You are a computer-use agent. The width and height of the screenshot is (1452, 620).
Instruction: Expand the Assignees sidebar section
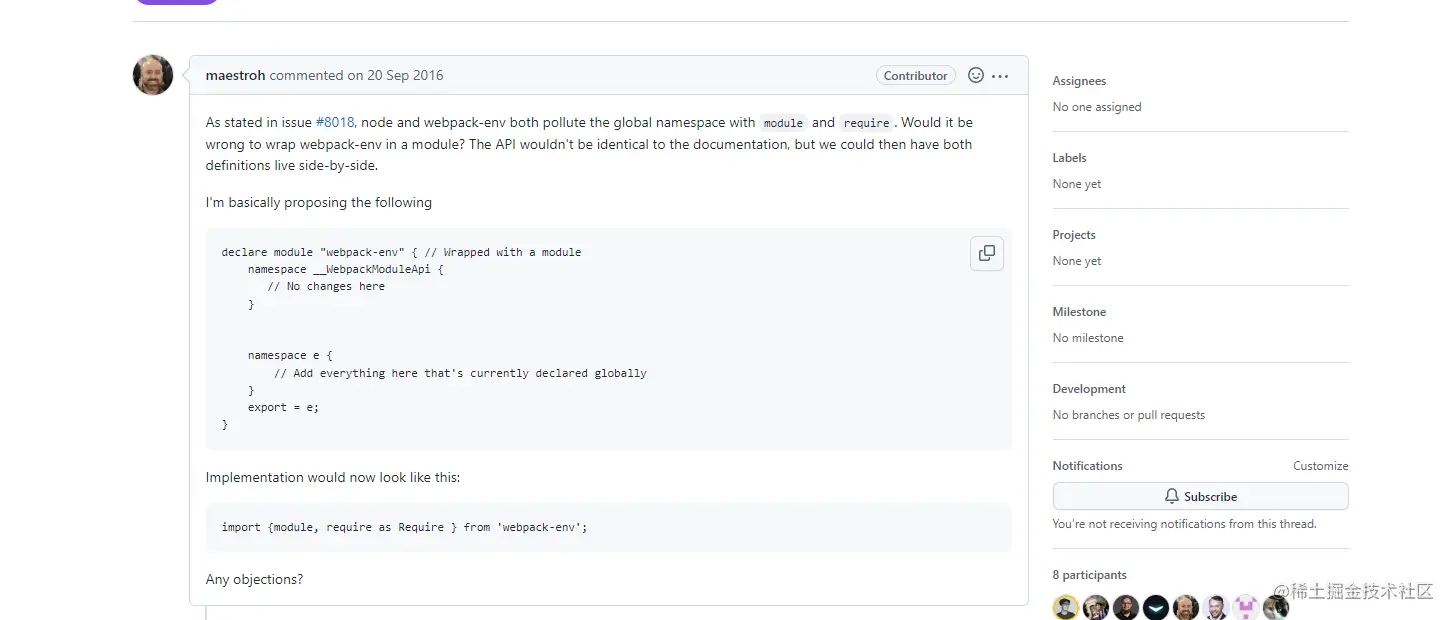1079,81
